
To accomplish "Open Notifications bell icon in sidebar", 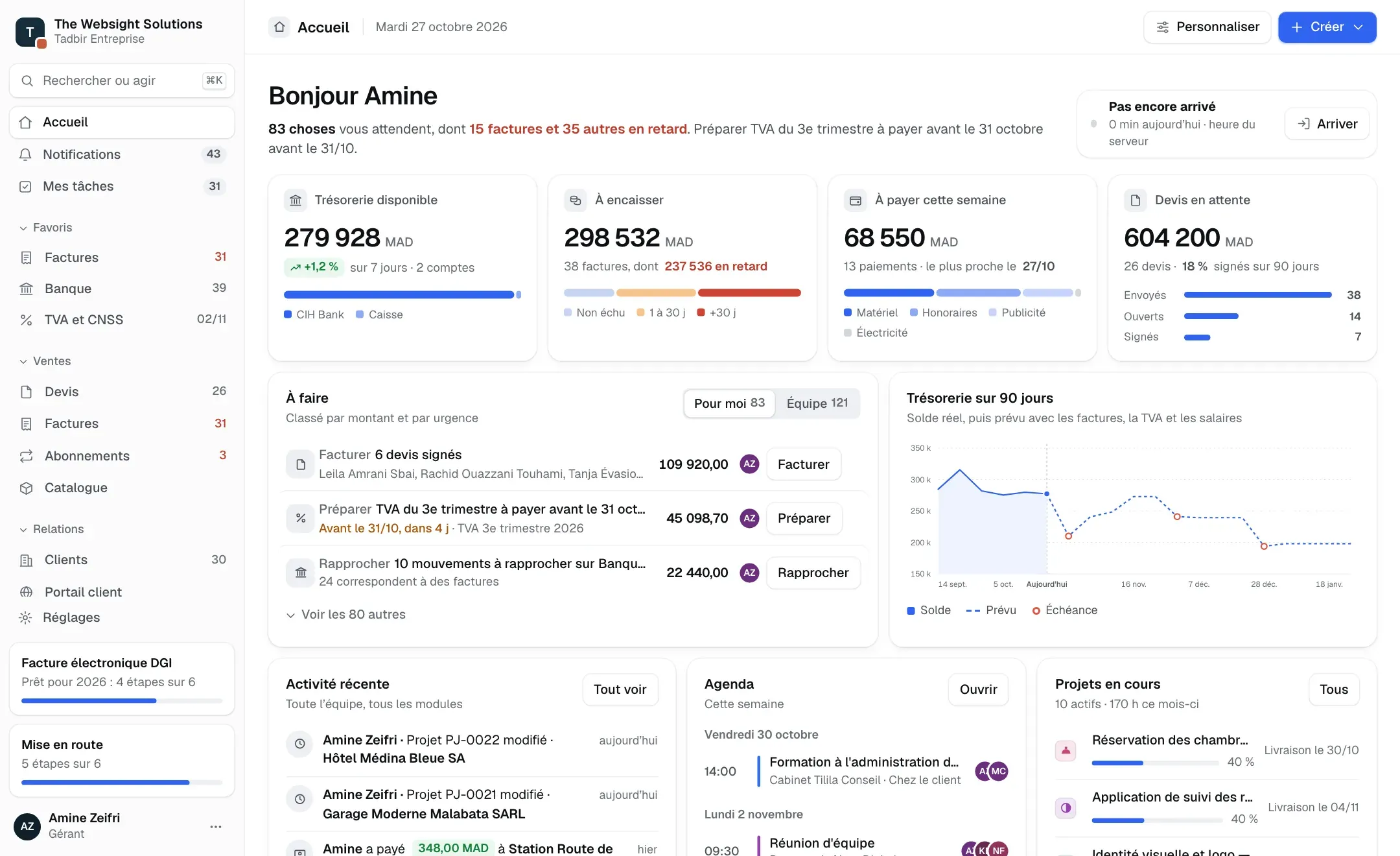I will (26, 154).
